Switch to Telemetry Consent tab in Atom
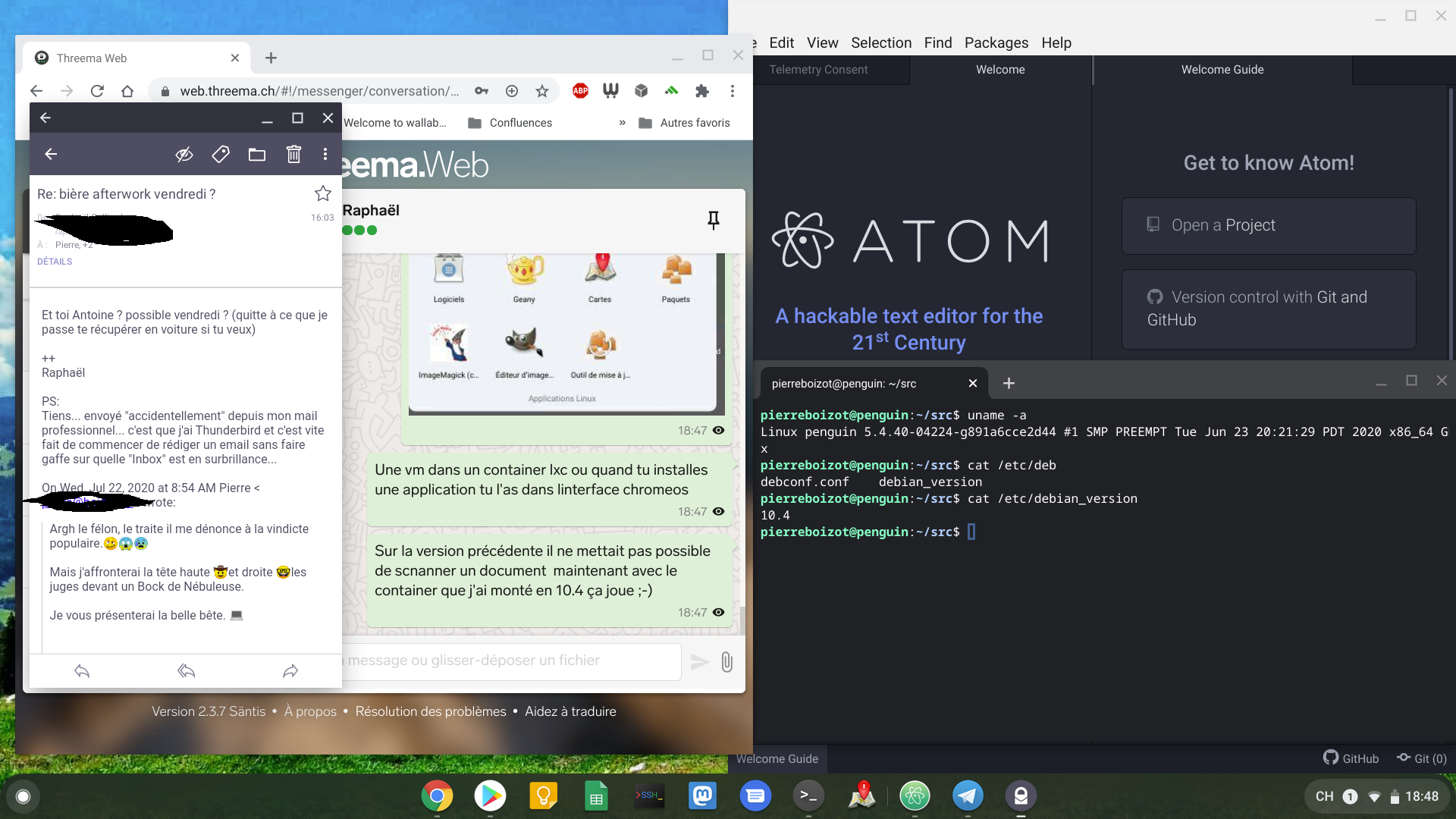1456x819 pixels. click(x=818, y=70)
